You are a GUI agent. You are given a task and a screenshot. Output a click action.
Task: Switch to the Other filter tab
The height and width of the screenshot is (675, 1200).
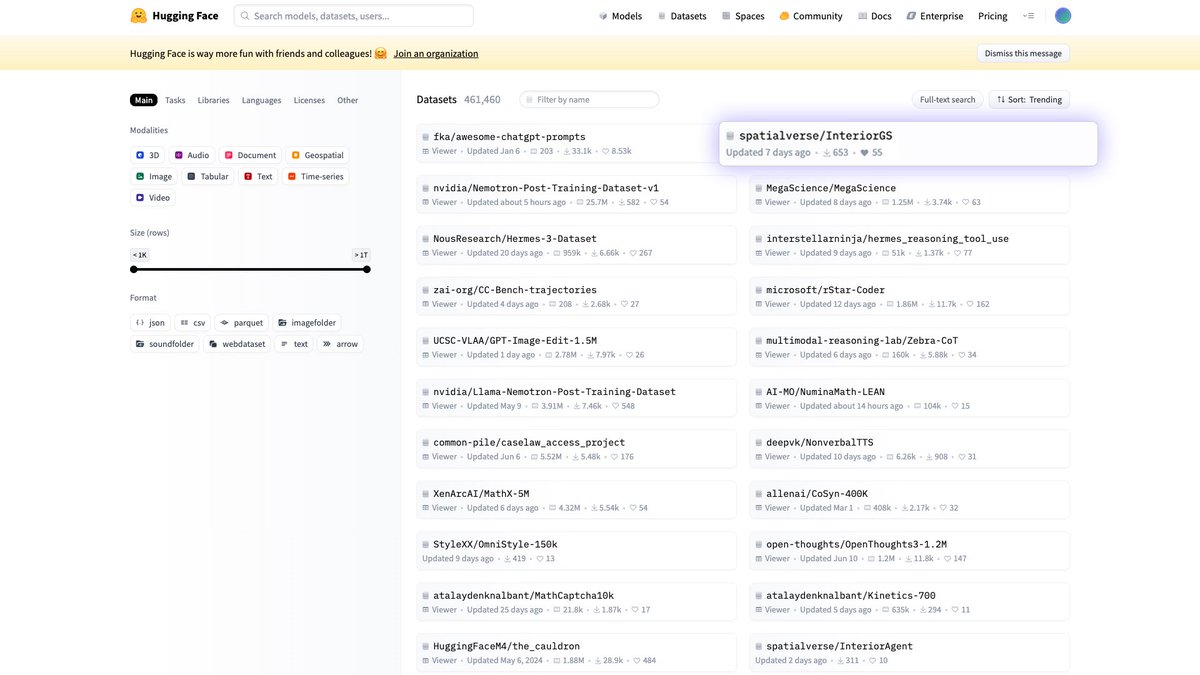(347, 100)
